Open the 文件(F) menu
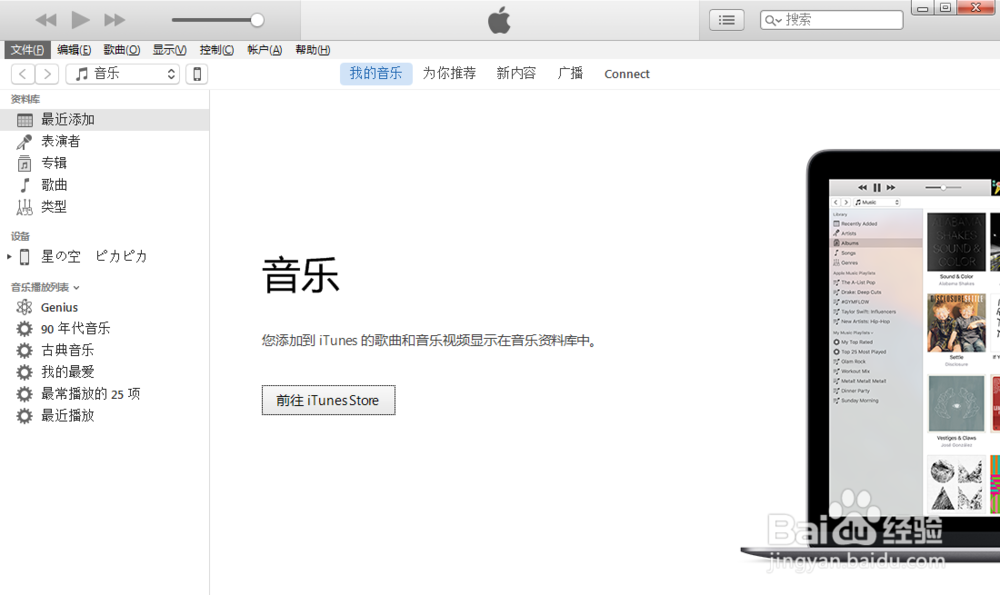The image size is (1000, 595). [27, 50]
